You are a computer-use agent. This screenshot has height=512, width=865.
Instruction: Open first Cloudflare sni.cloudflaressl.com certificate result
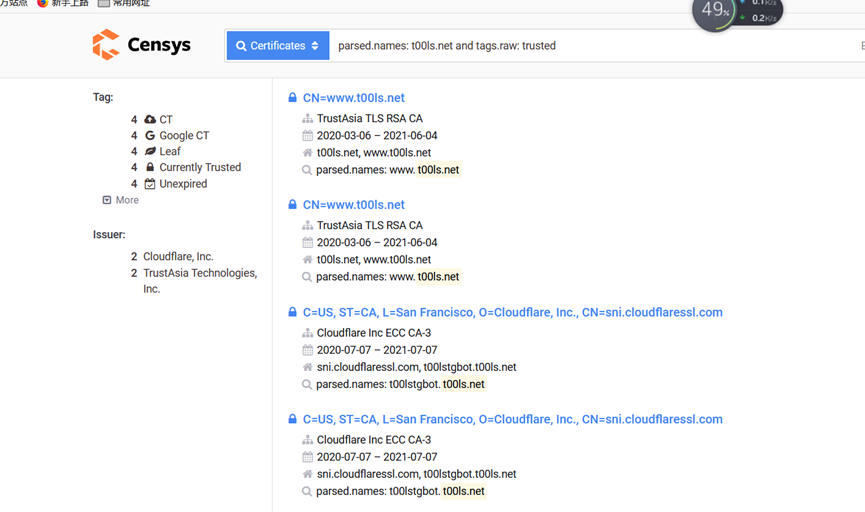pyautogui.click(x=512, y=312)
